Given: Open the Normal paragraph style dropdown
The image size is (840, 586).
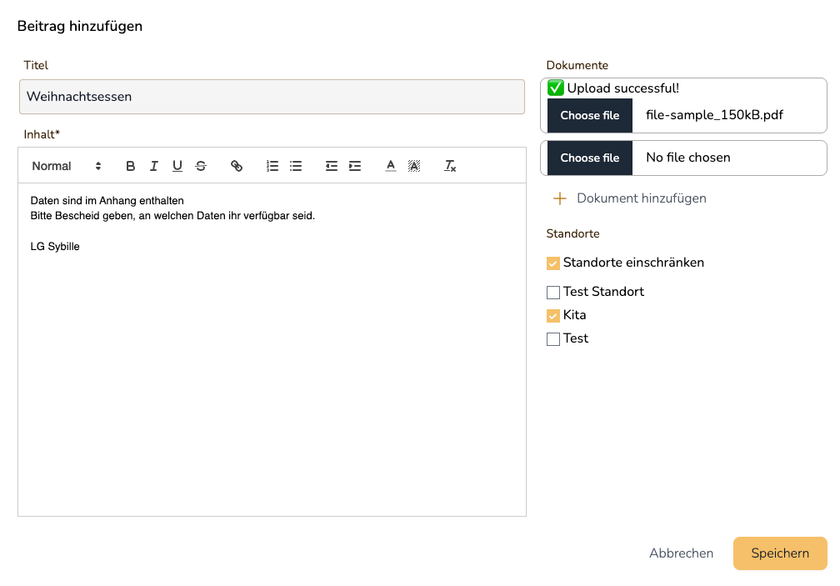Looking at the screenshot, I should click(66, 166).
